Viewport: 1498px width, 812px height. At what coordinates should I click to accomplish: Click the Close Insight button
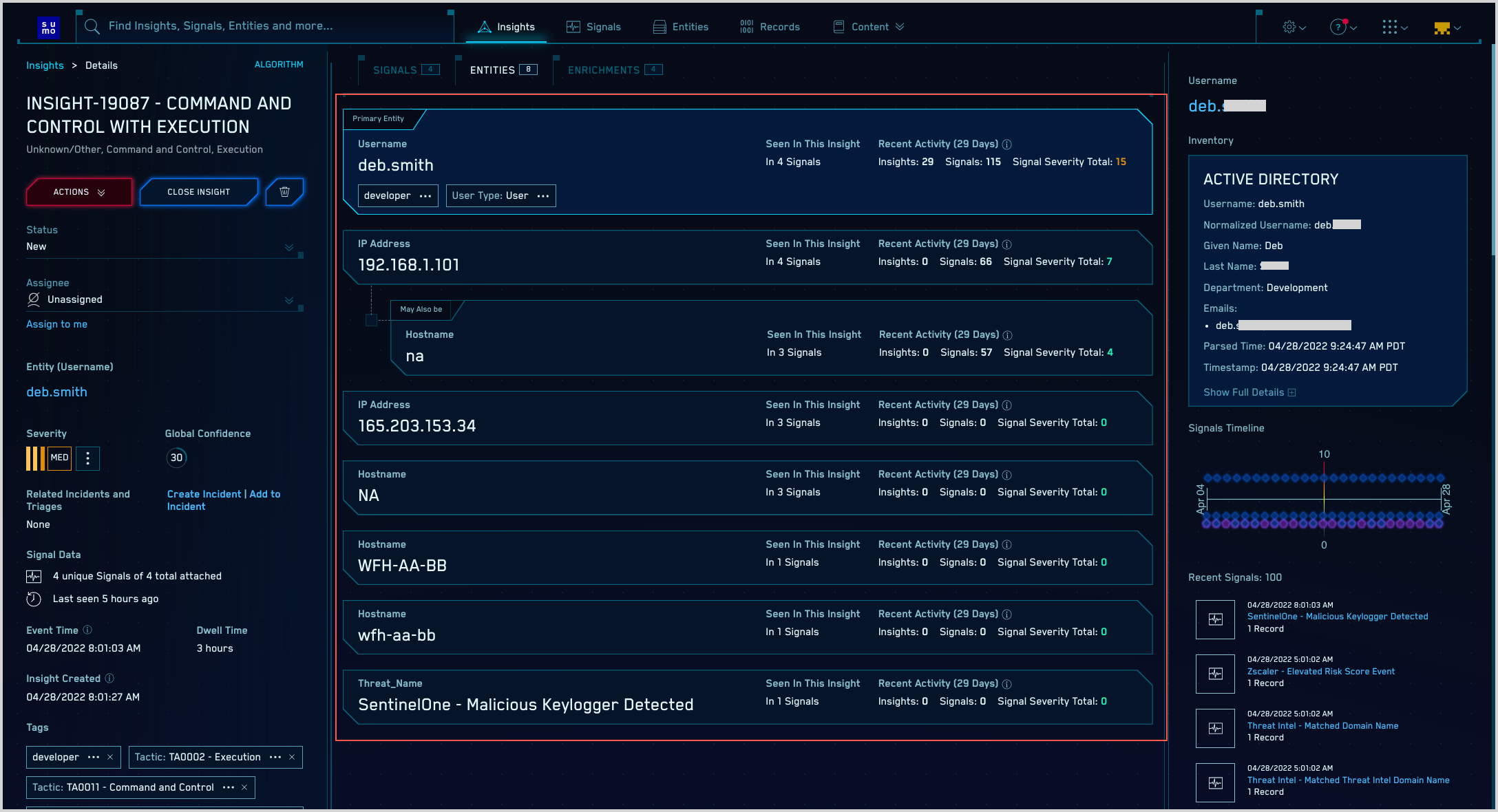click(199, 192)
